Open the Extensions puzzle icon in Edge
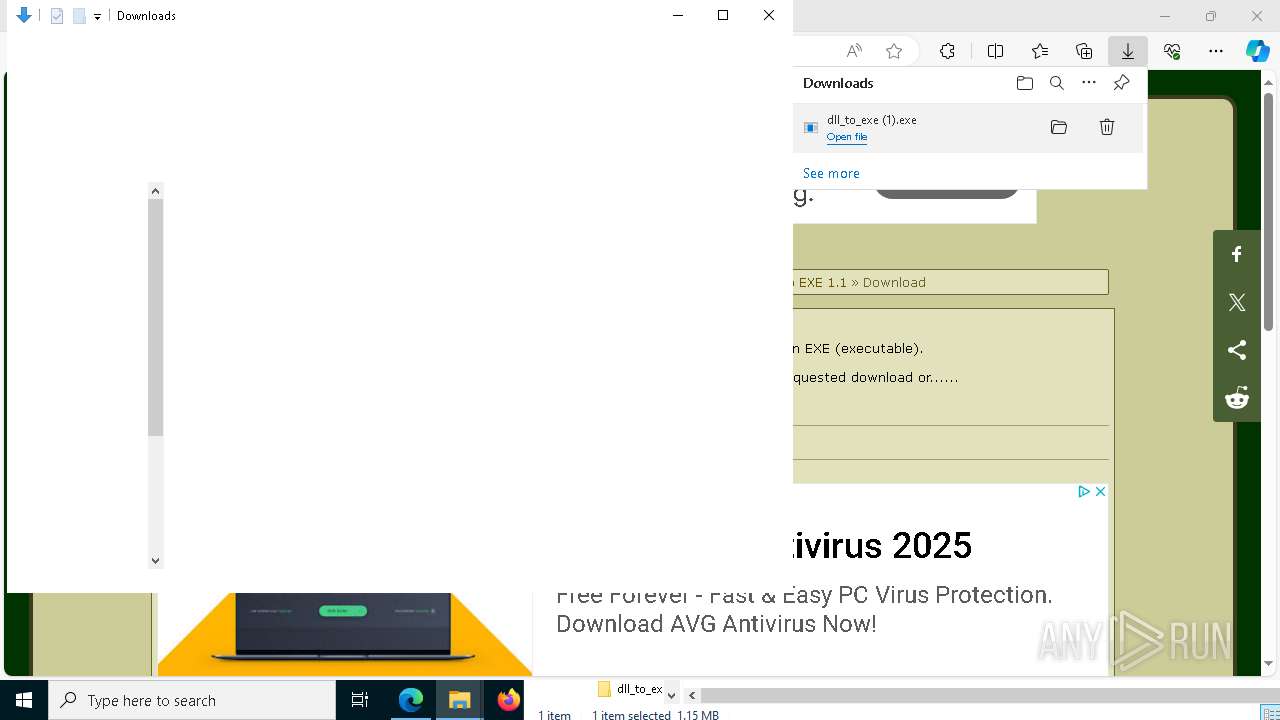This screenshot has width=1280, height=720. pyautogui.click(x=947, y=51)
